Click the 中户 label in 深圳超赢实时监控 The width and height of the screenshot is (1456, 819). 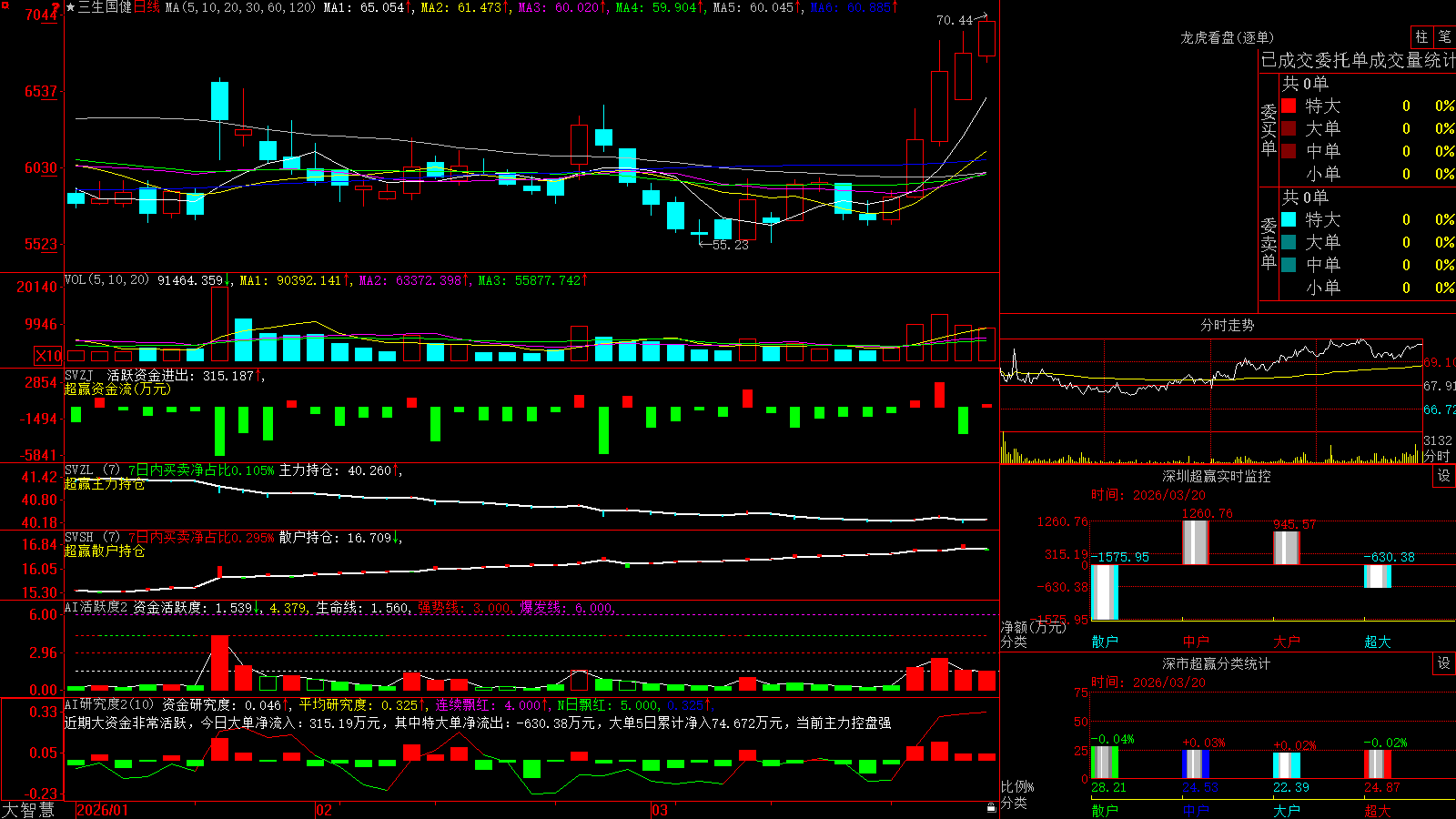(x=1196, y=642)
